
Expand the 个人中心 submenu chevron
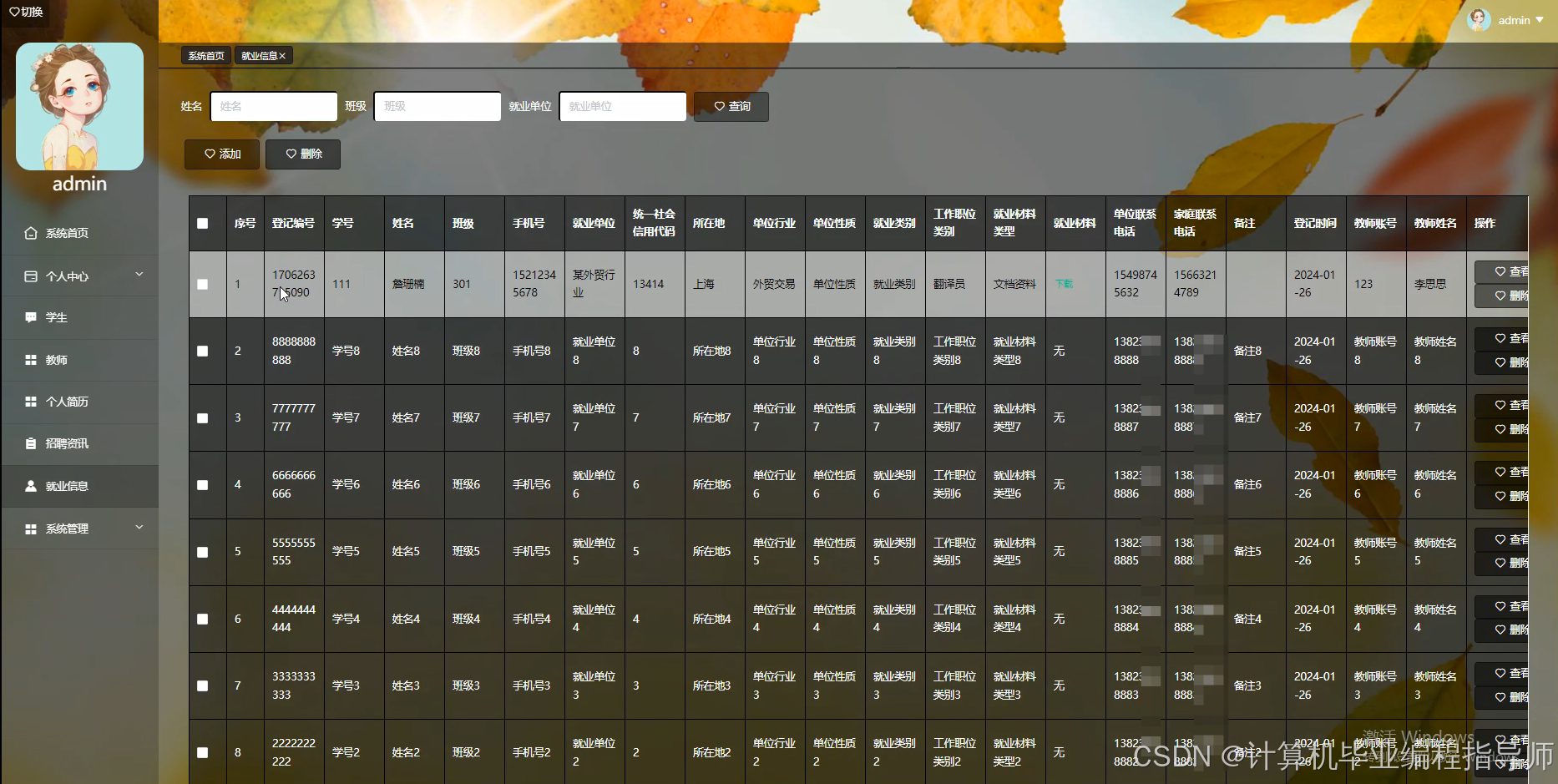click(x=139, y=274)
